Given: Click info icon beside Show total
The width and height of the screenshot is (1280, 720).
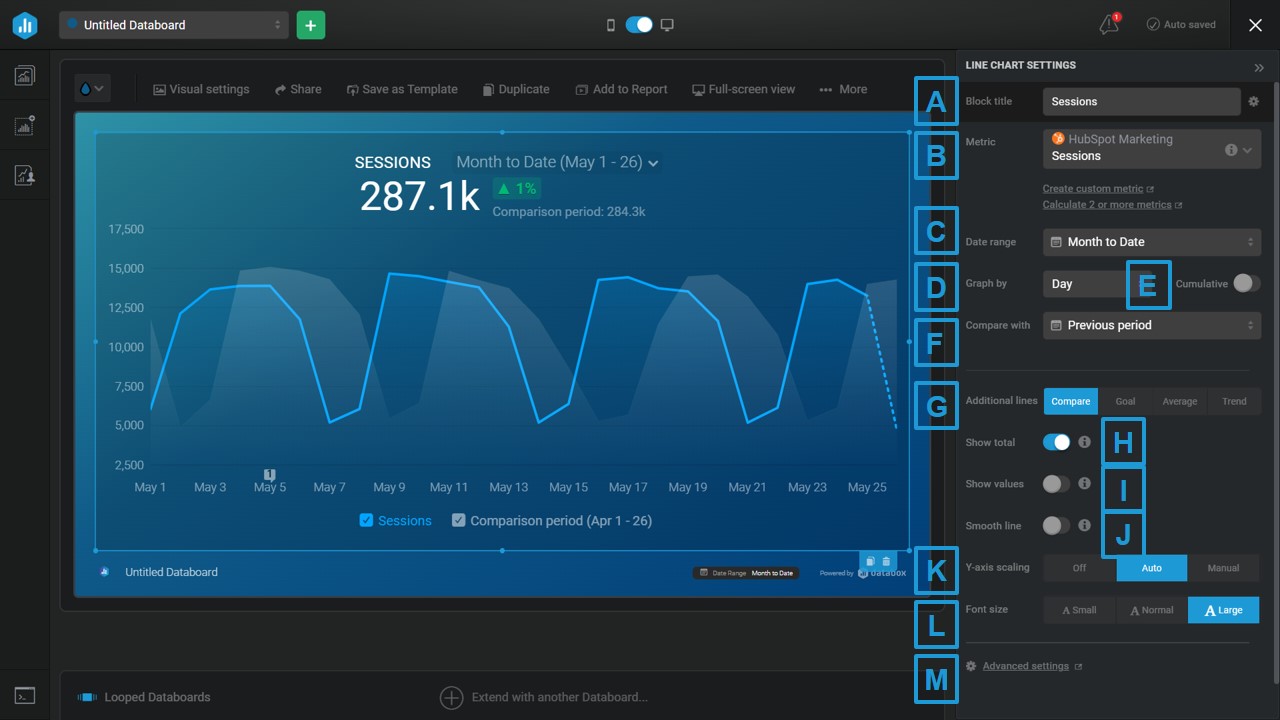Looking at the screenshot, I should pos(1084,442).
